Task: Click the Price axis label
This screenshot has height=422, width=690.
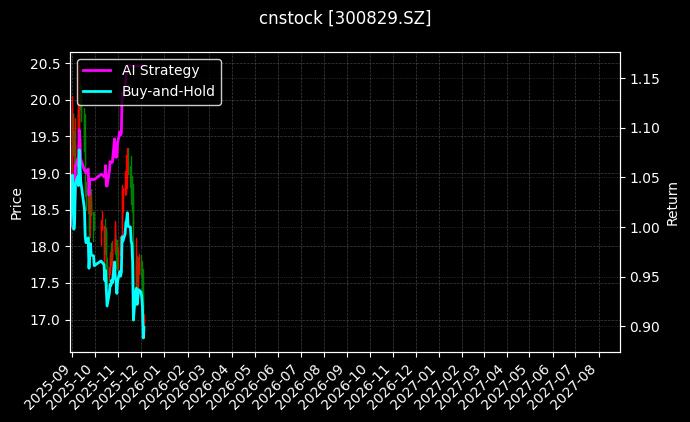Action: pyautogui.click(x=16, y=204)
